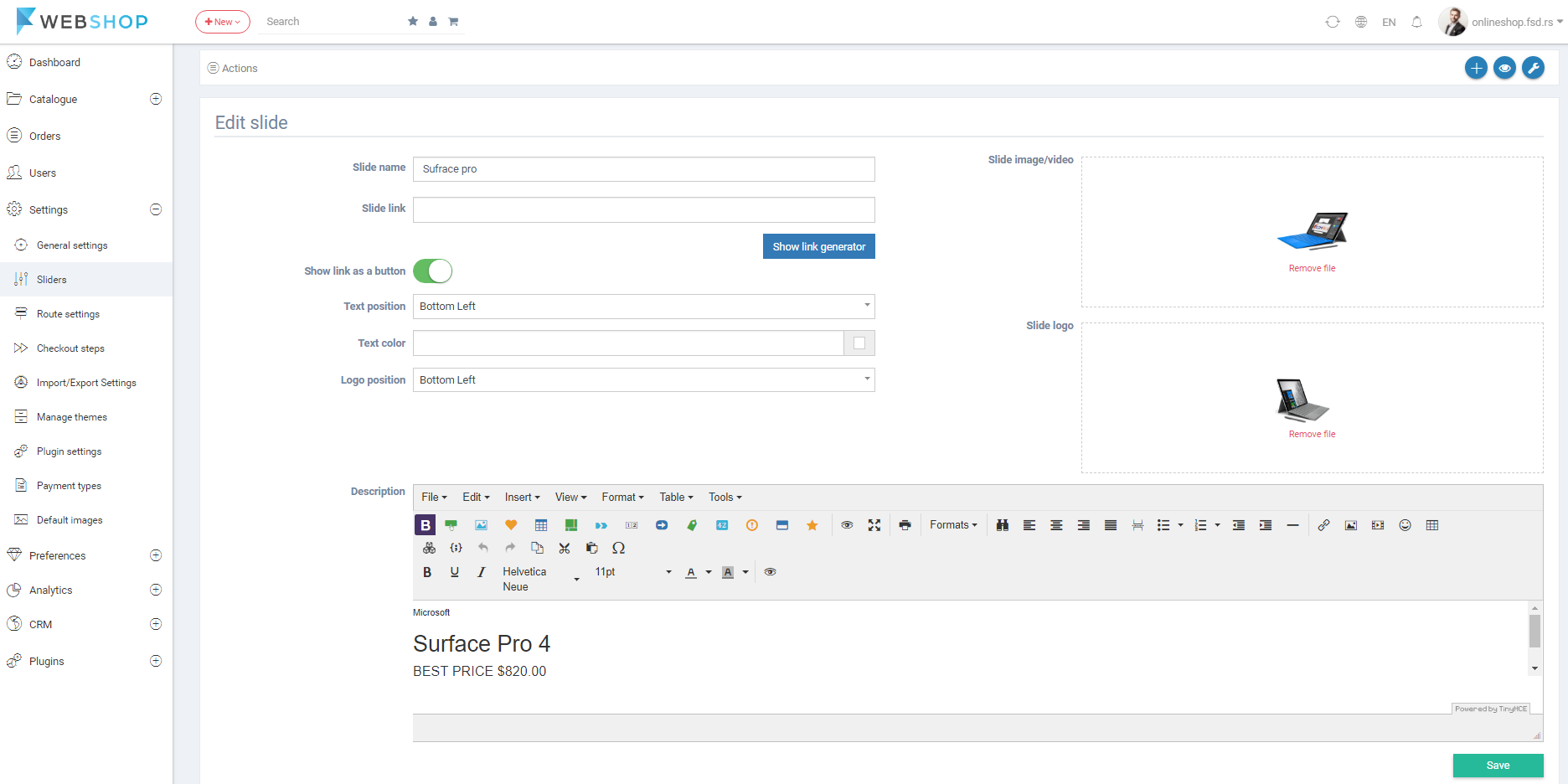Screen dimensions: 1568x784
Task: Click the insert link chain icon
Action: coord(1323,525)
